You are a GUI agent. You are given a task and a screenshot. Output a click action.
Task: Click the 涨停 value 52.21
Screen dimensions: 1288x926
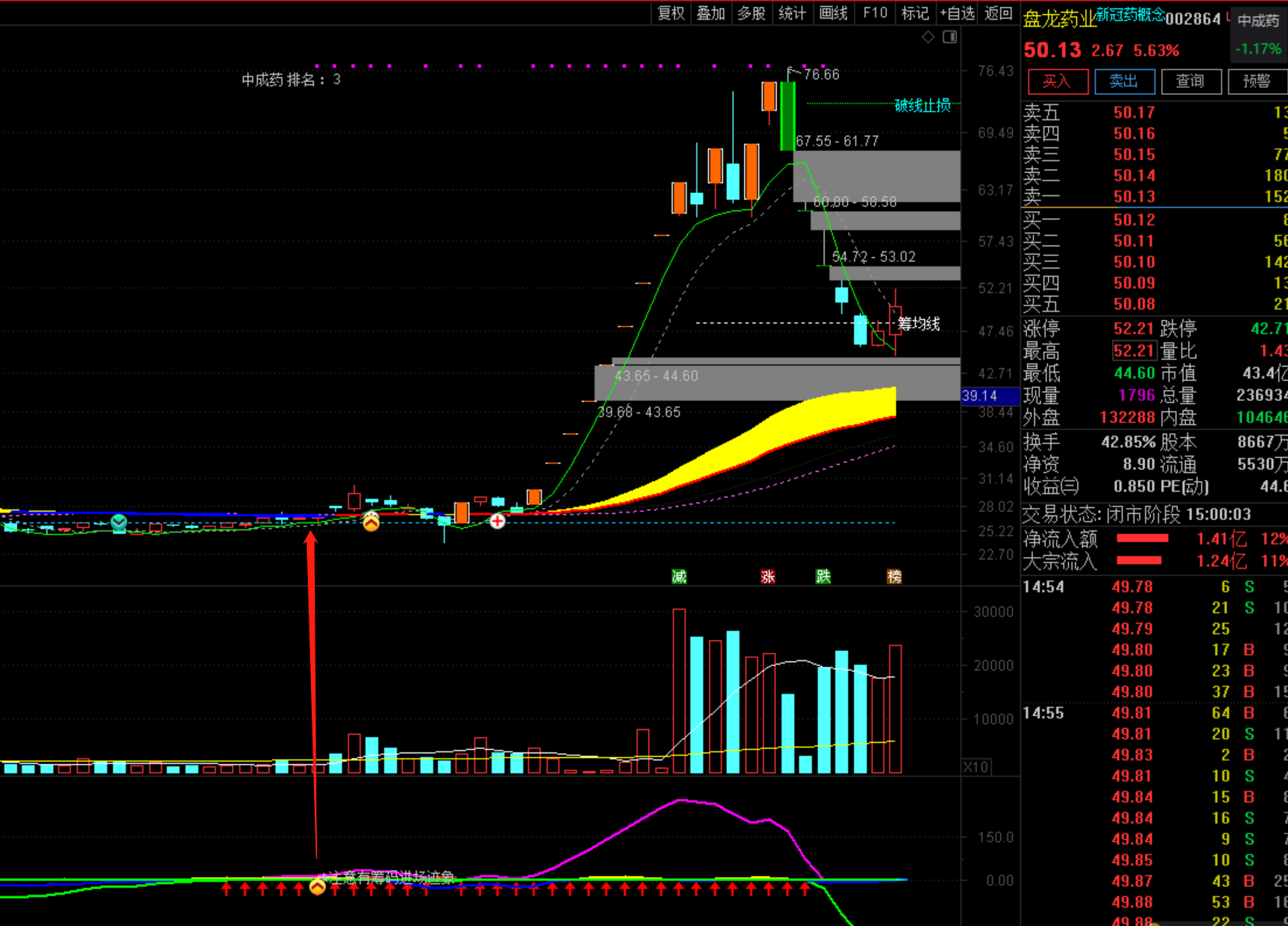pyautogui.click(x=1134, y=329)
